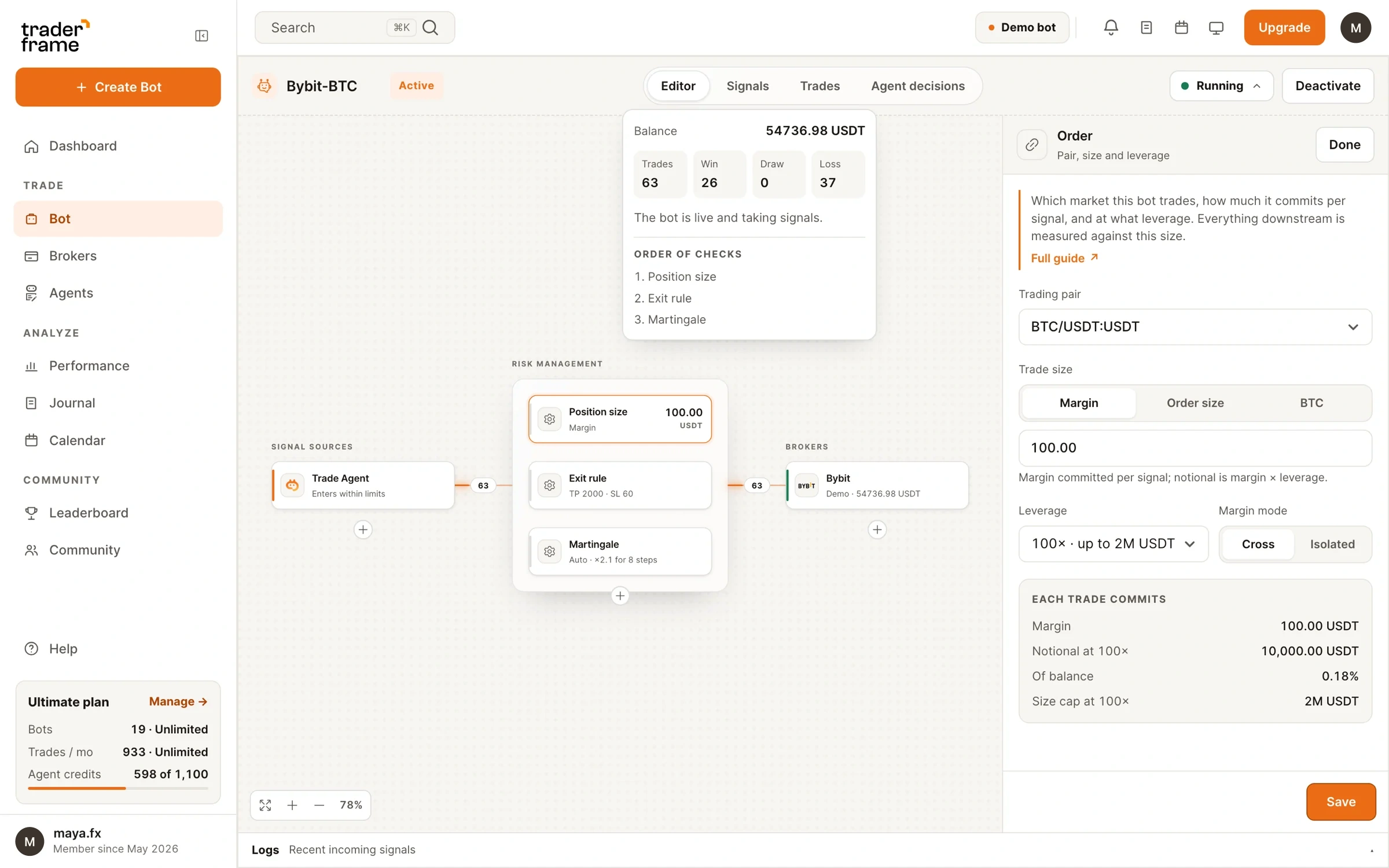Open the Leverage 100× dropdown
This screenshot has width=1389, height=868.
coord(1113,544)
